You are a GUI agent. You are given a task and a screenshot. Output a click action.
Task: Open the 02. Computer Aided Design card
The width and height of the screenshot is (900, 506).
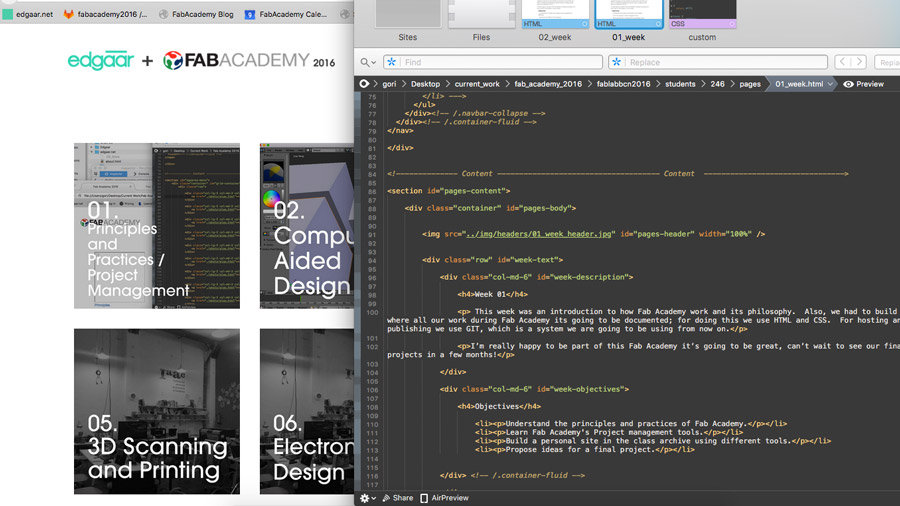tap(307, 225)
